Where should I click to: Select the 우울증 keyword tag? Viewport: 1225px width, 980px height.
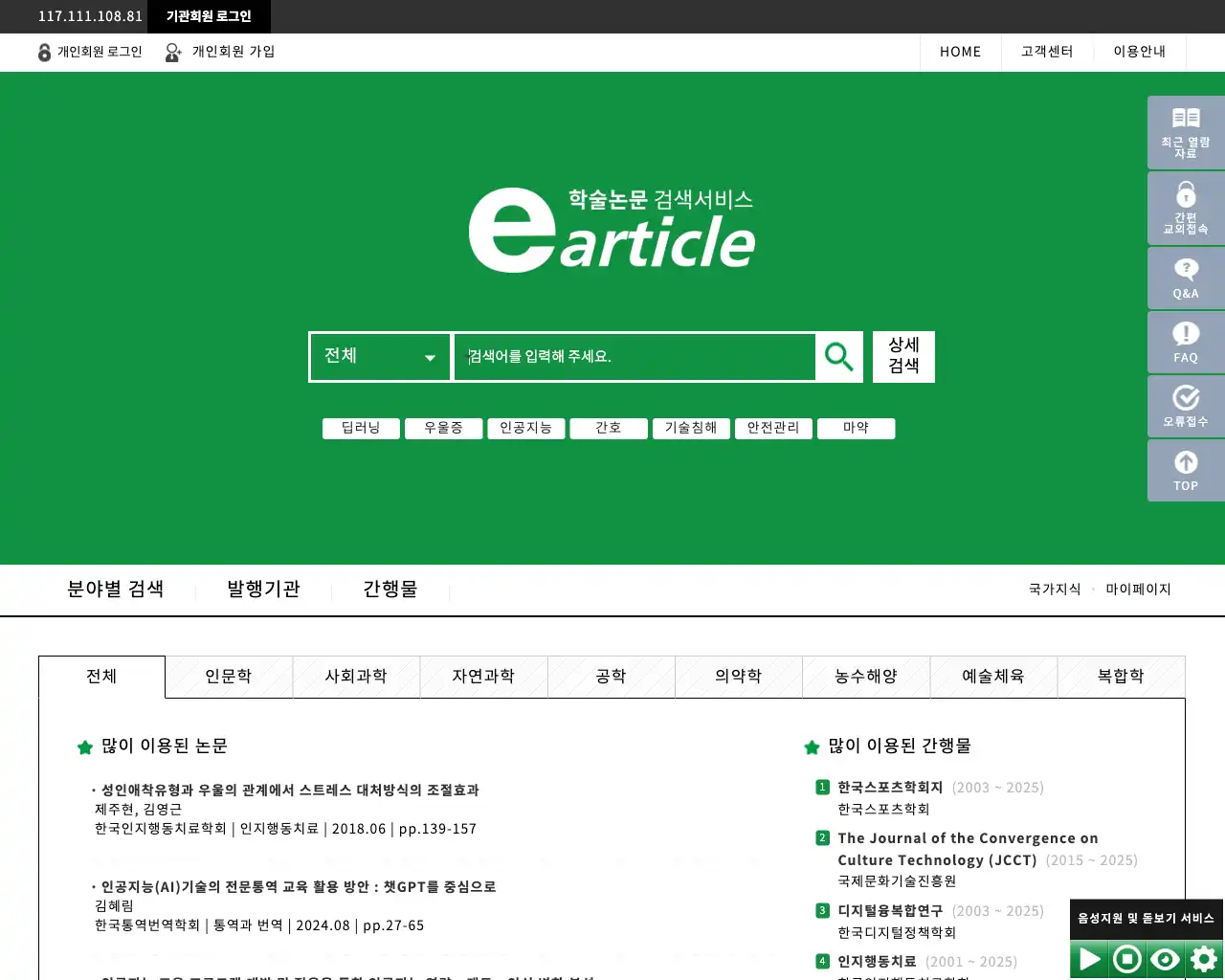click(x=443, y=429)
